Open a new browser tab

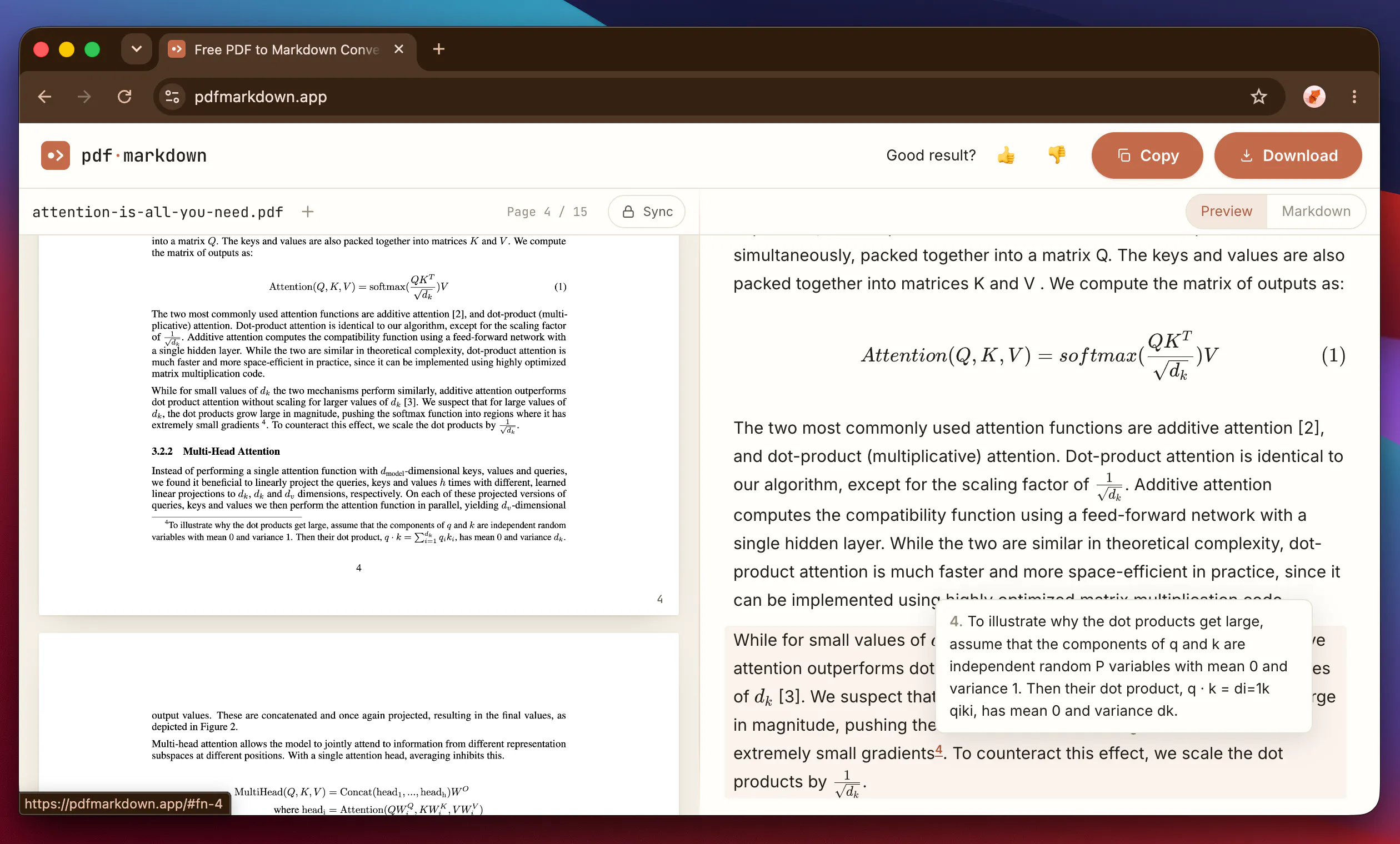(x=439, y=49)
